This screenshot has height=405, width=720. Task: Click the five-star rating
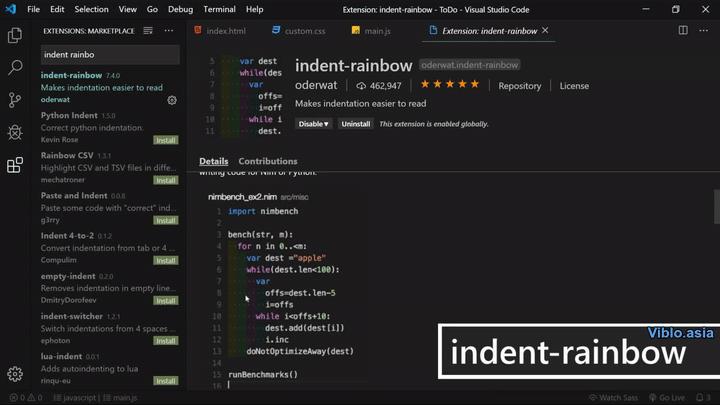pyautogui.click(x=450, y=84)
